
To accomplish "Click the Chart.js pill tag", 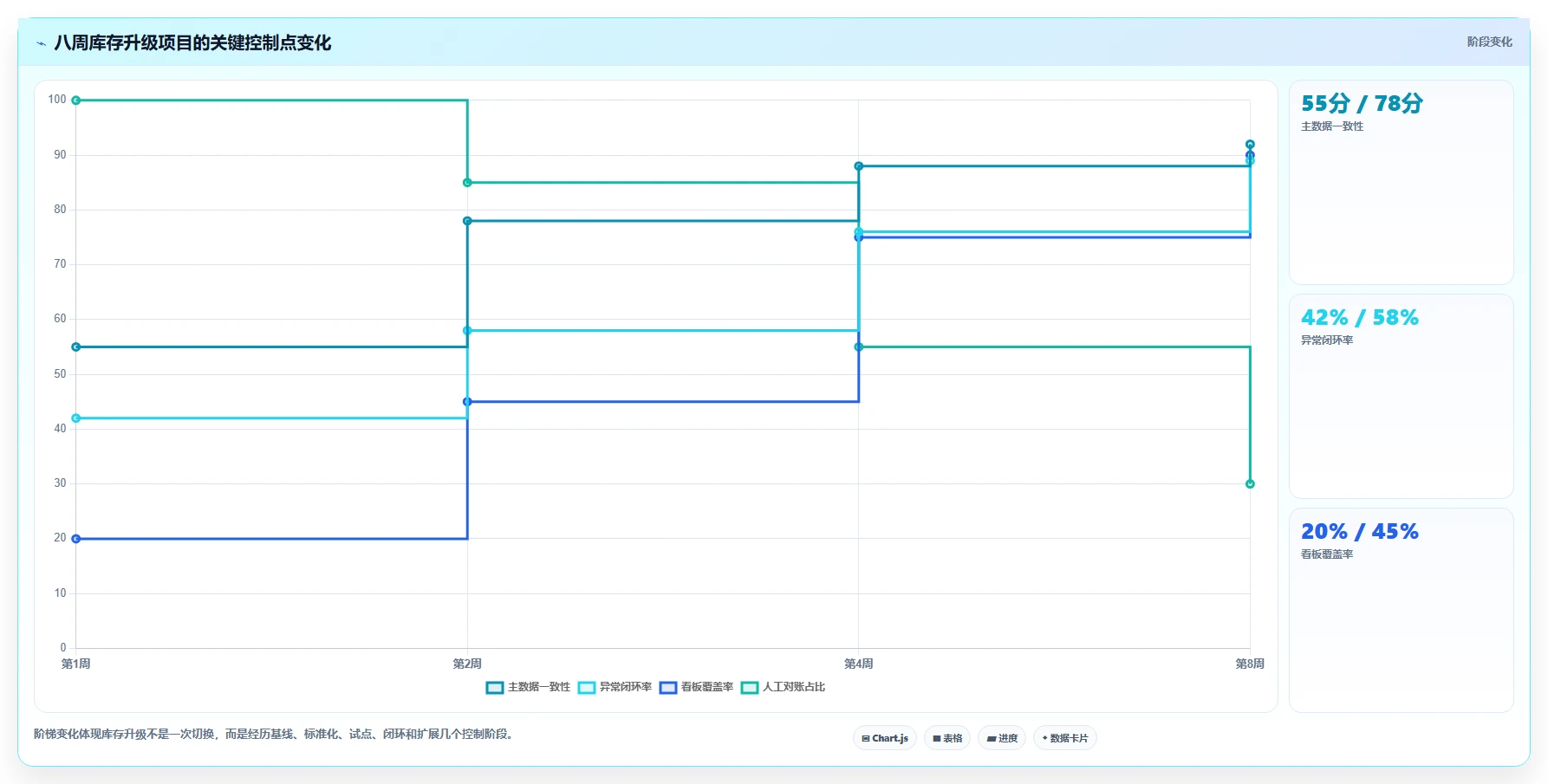I will tap(885, 738).
